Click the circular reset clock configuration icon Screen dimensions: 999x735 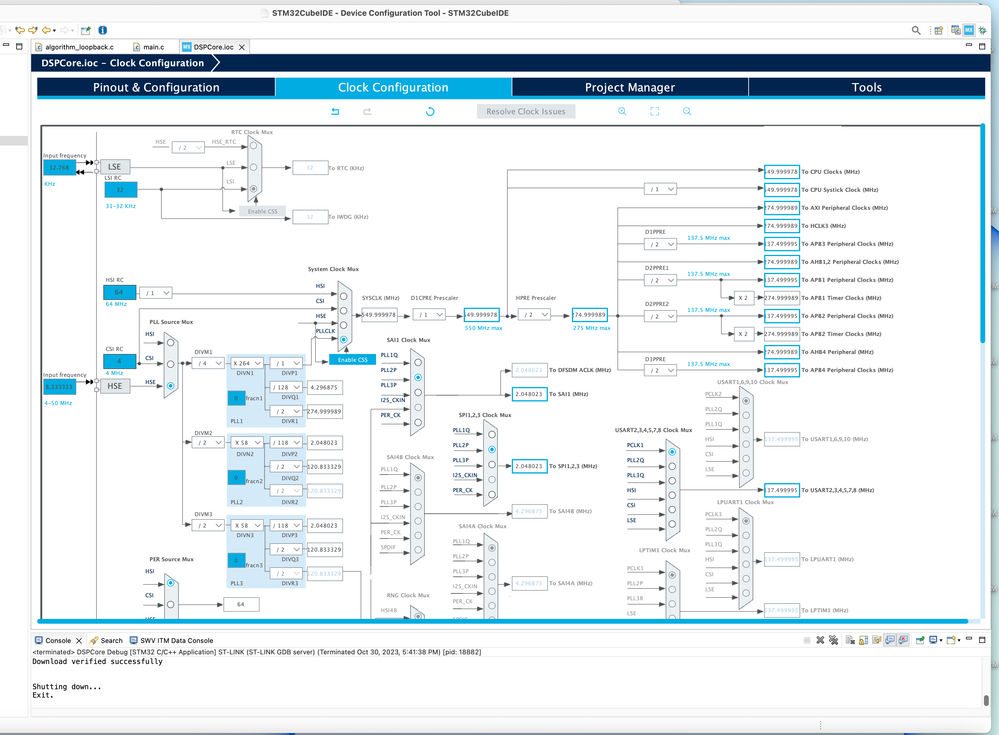430,111
